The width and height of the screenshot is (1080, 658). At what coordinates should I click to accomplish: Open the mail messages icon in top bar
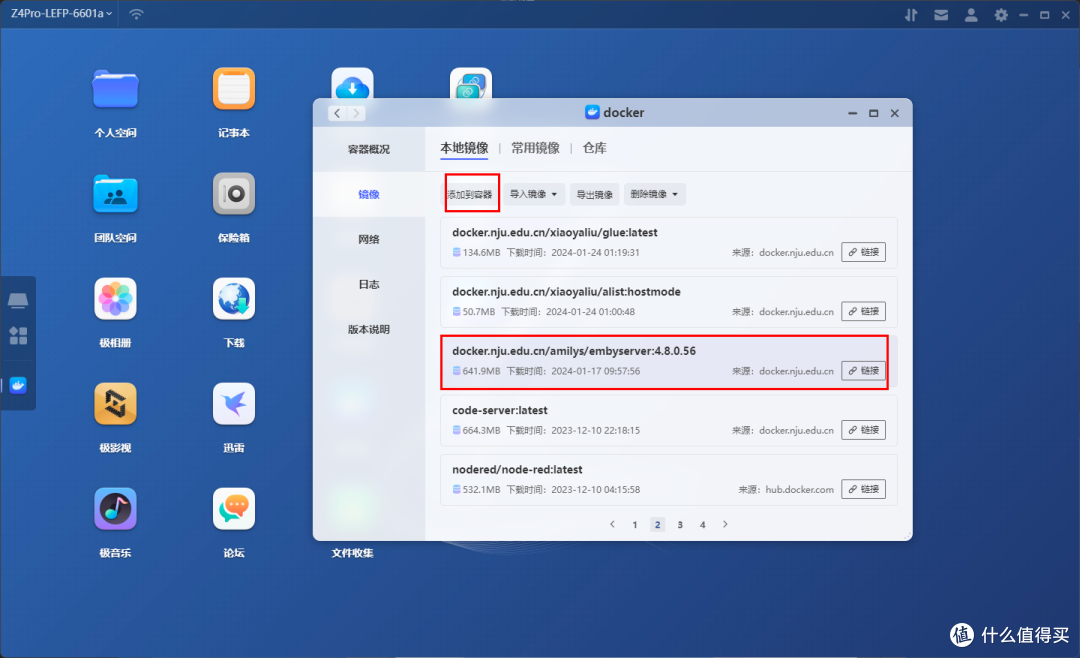tap(941, 14)
